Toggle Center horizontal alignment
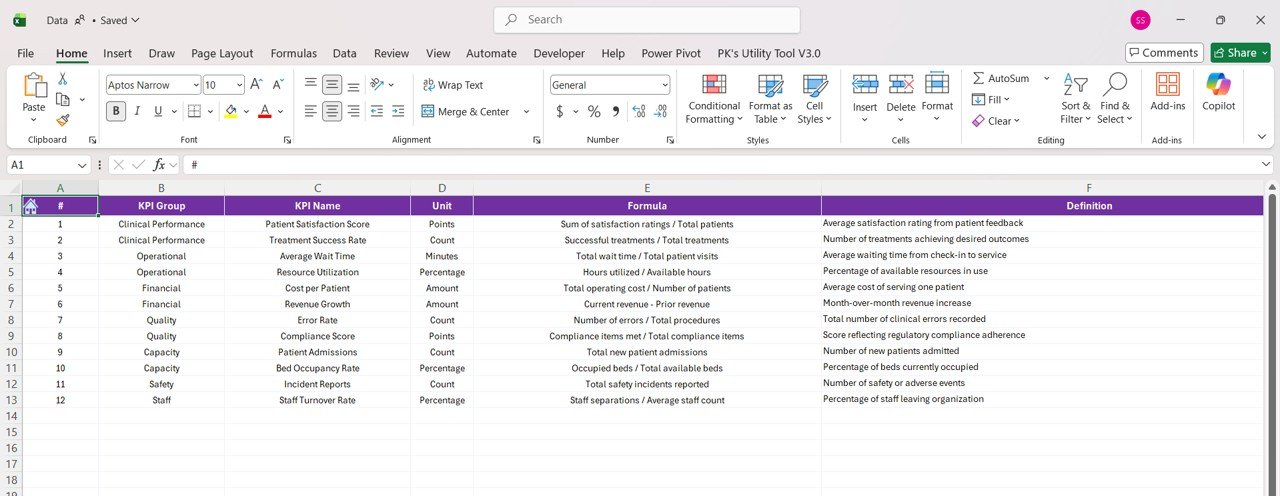The width and height of the screenshot is (1280, 496). [x=332, y=111]
